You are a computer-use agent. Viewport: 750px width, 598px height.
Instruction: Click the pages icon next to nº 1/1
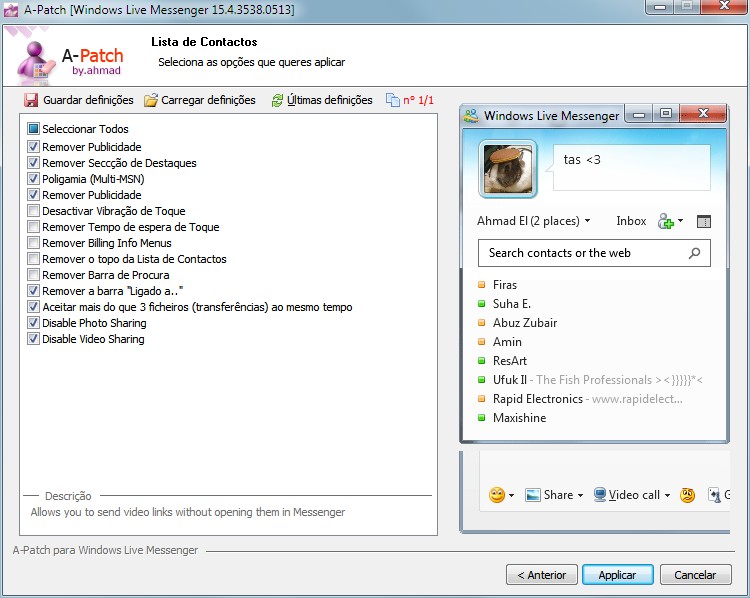[x=393, y=100]
